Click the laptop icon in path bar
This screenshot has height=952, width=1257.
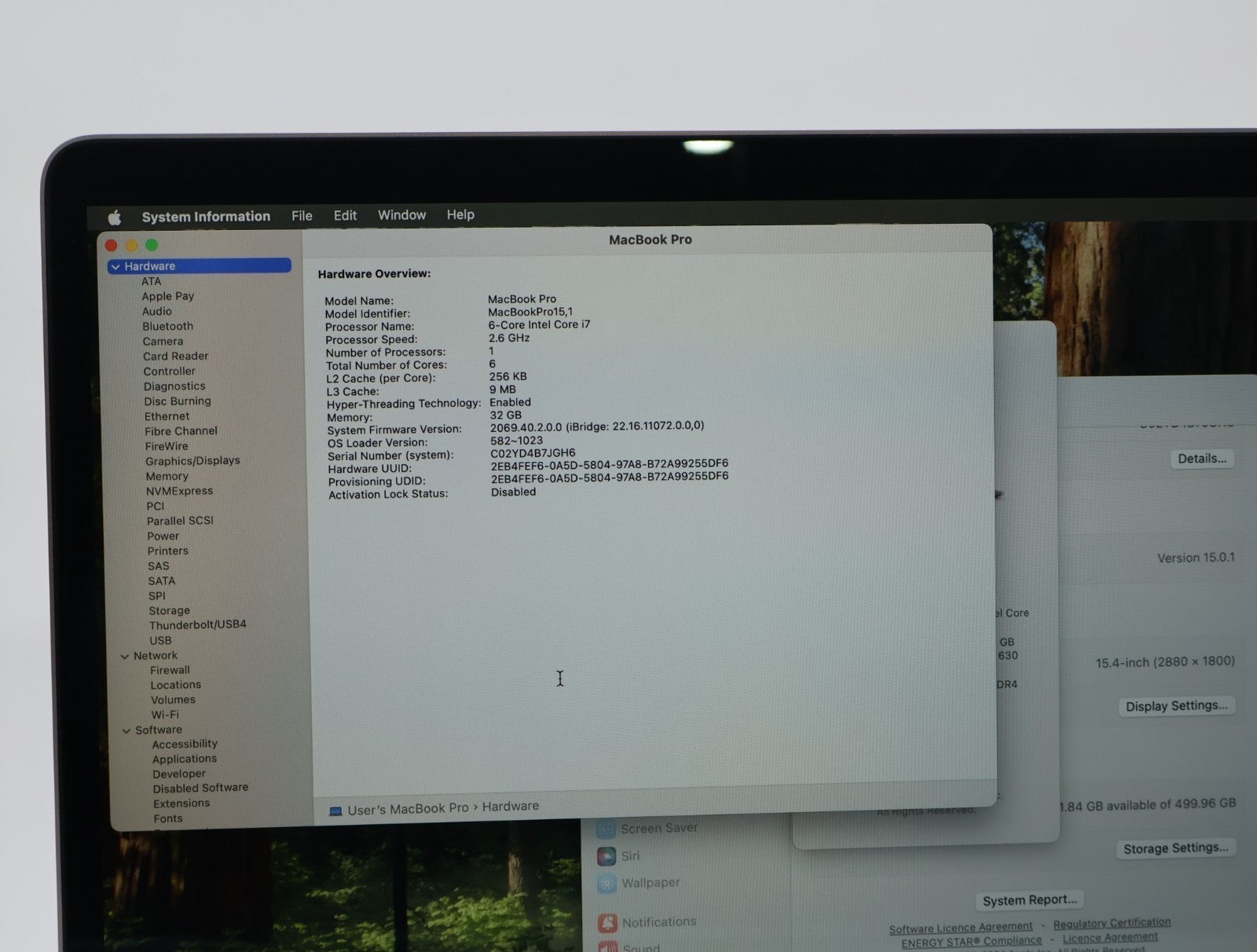pos(335,811)
